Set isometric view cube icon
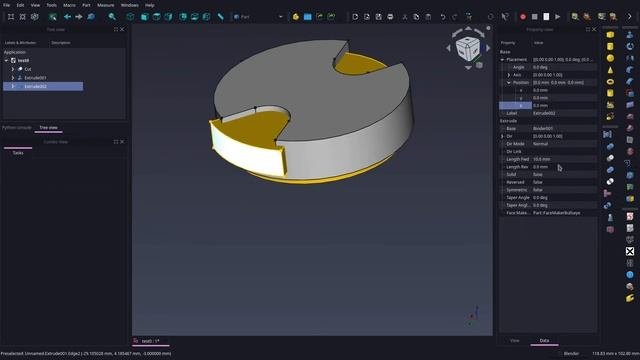Viewport: 640px width, 360px height. click(130, 17)
